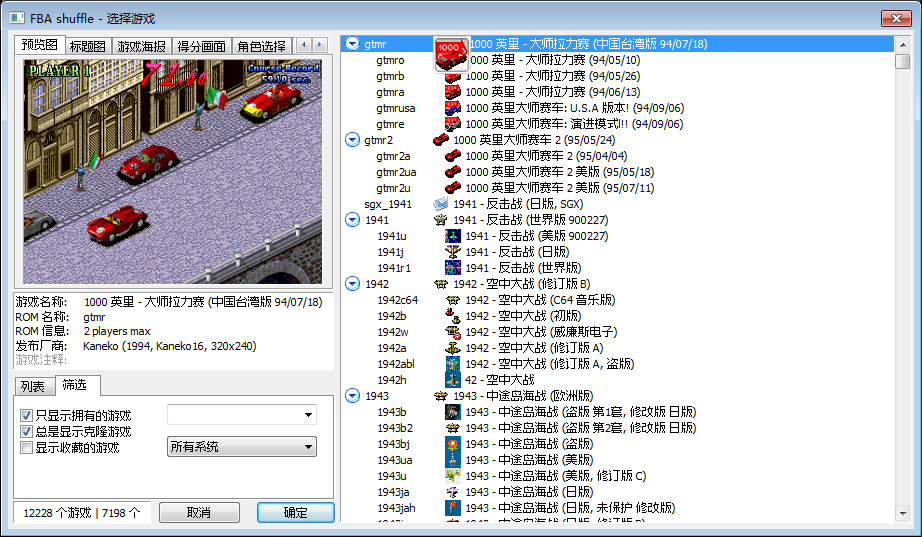Click the gtmr2 red car icon
The image size is (922, 537).
click(x=440, y=140)
